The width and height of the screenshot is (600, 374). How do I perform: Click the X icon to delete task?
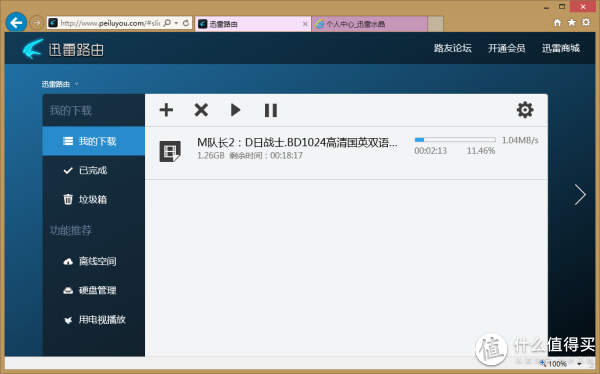point(201,110)
